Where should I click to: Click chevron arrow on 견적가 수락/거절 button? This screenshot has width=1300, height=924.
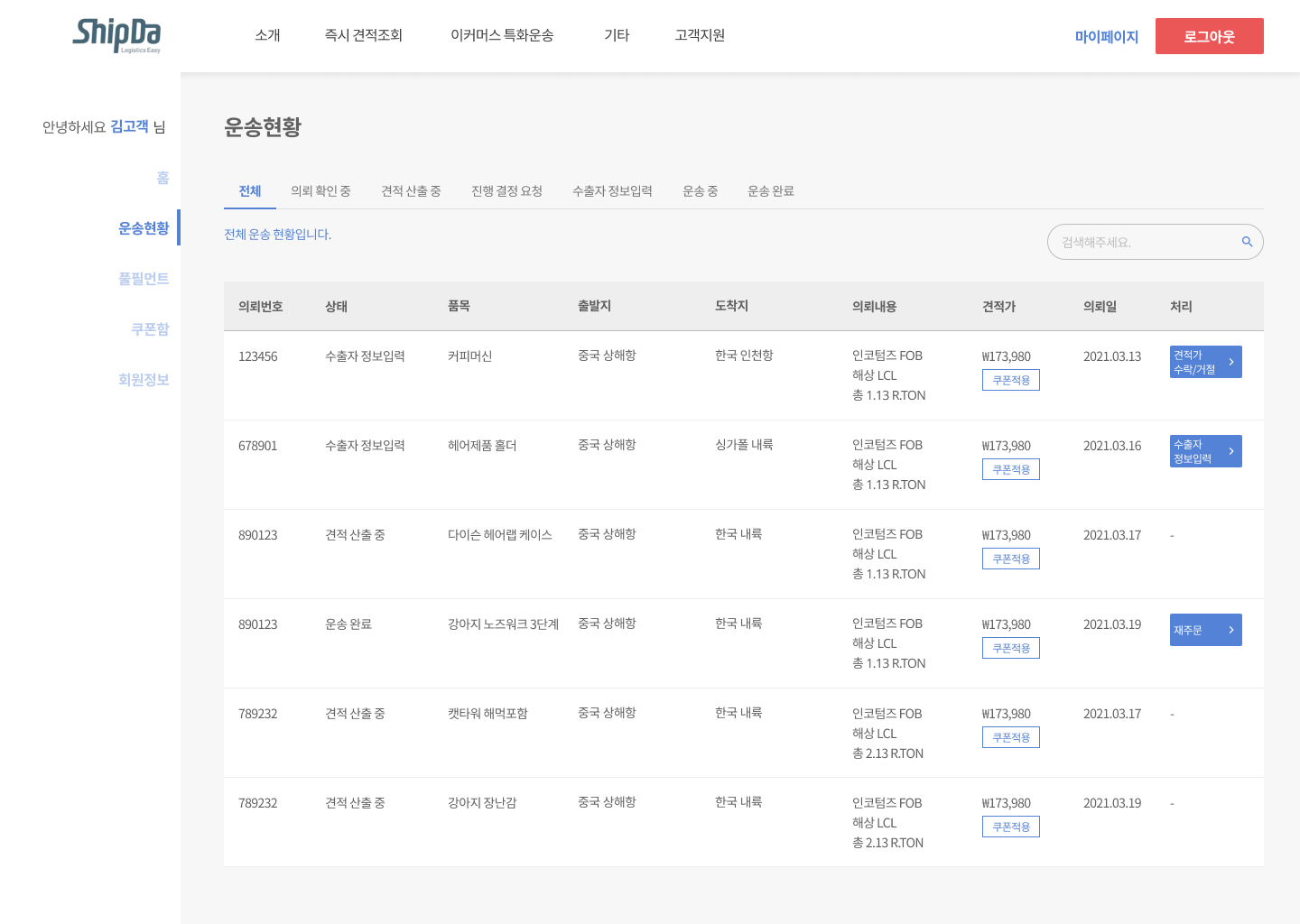coord(1231,362)
